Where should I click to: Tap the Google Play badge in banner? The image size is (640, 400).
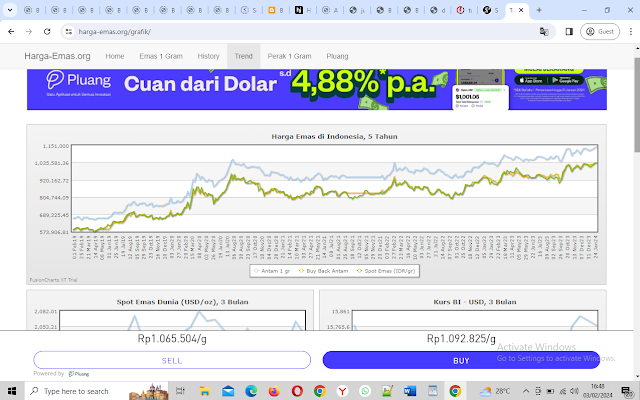[x=565, y=80]
